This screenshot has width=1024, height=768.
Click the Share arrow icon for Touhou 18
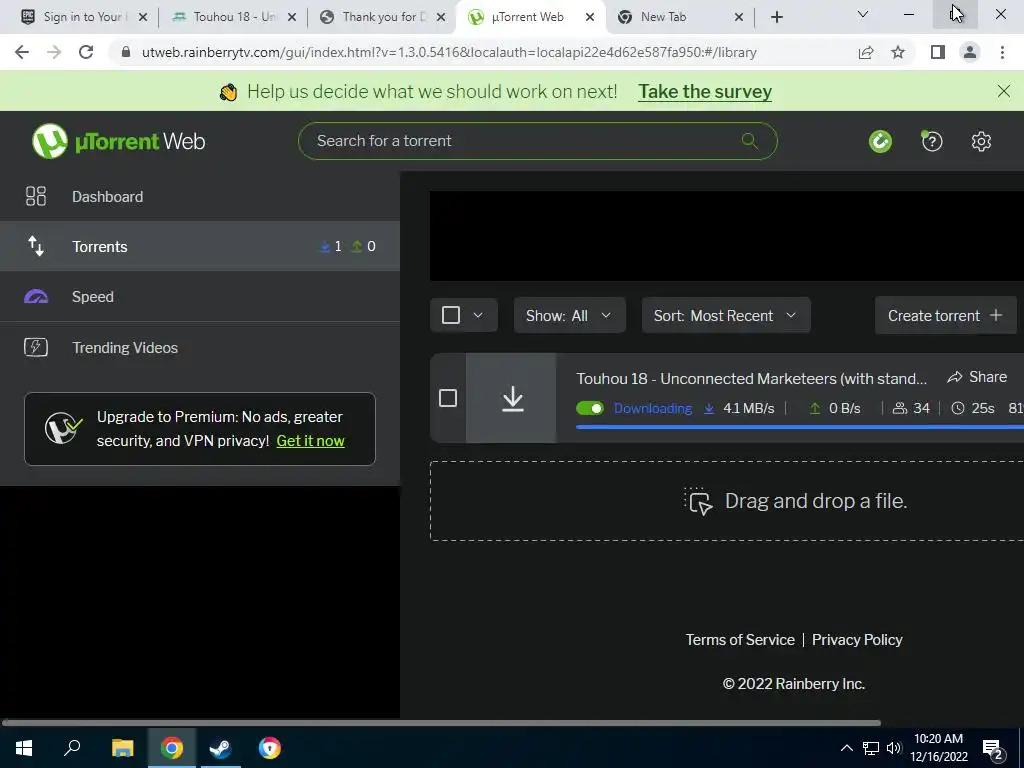(955, 377)
